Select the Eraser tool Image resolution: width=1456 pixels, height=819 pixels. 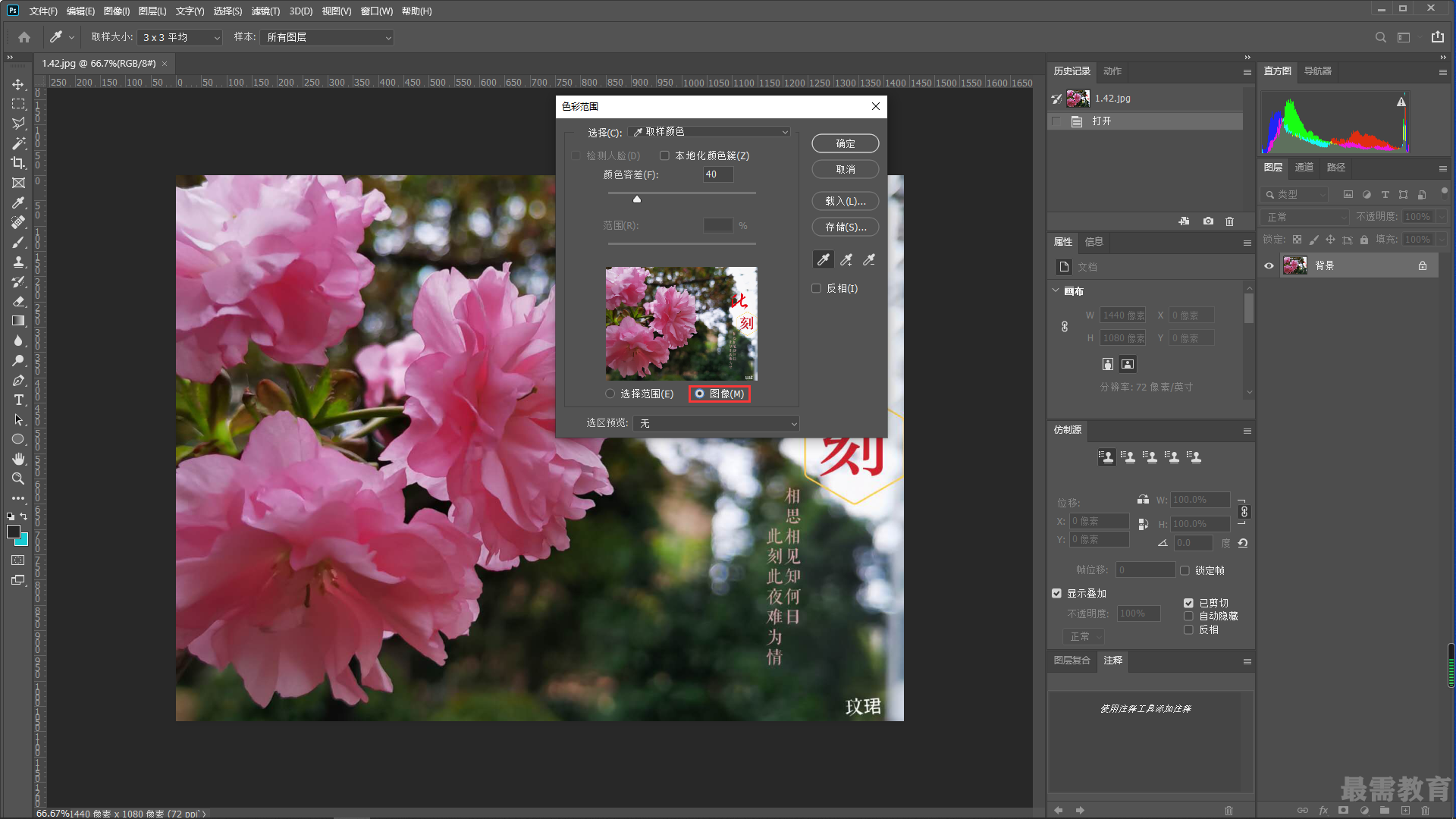point(18,301)
